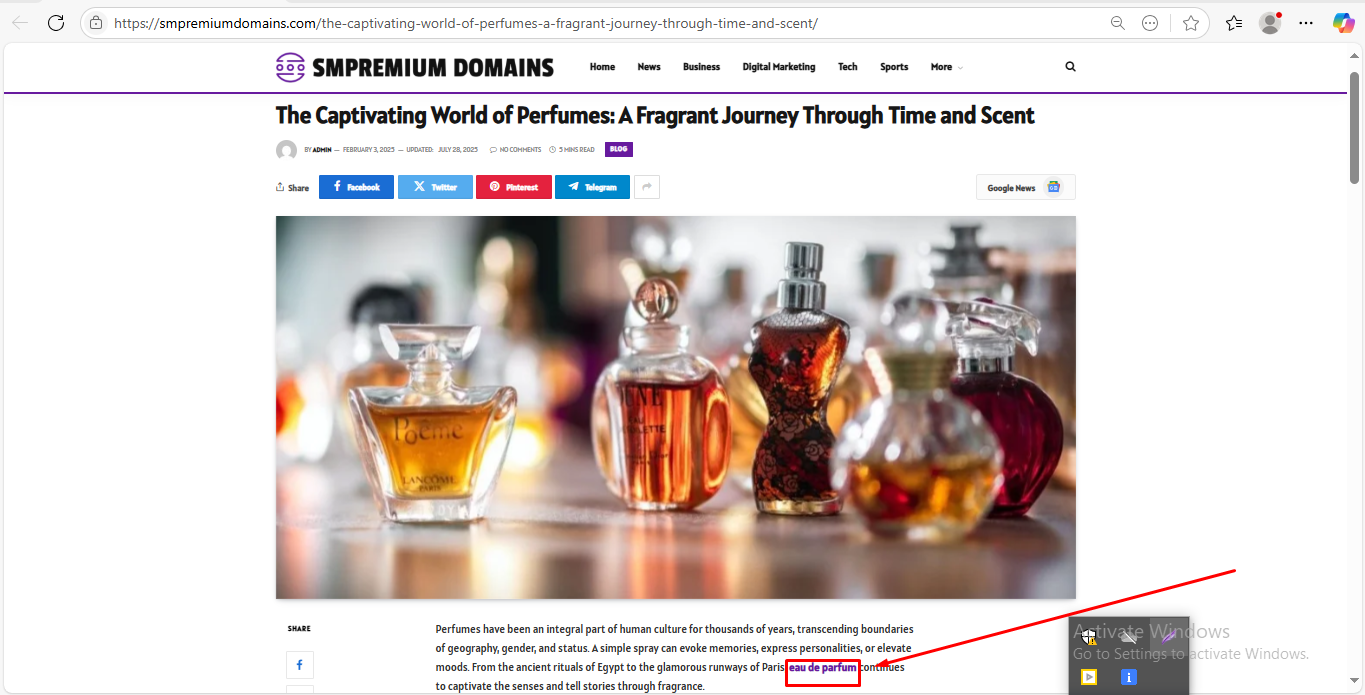Click the grey share-arrow more options button
Viewport: 1365px width, 695px height.
(646, 187)
